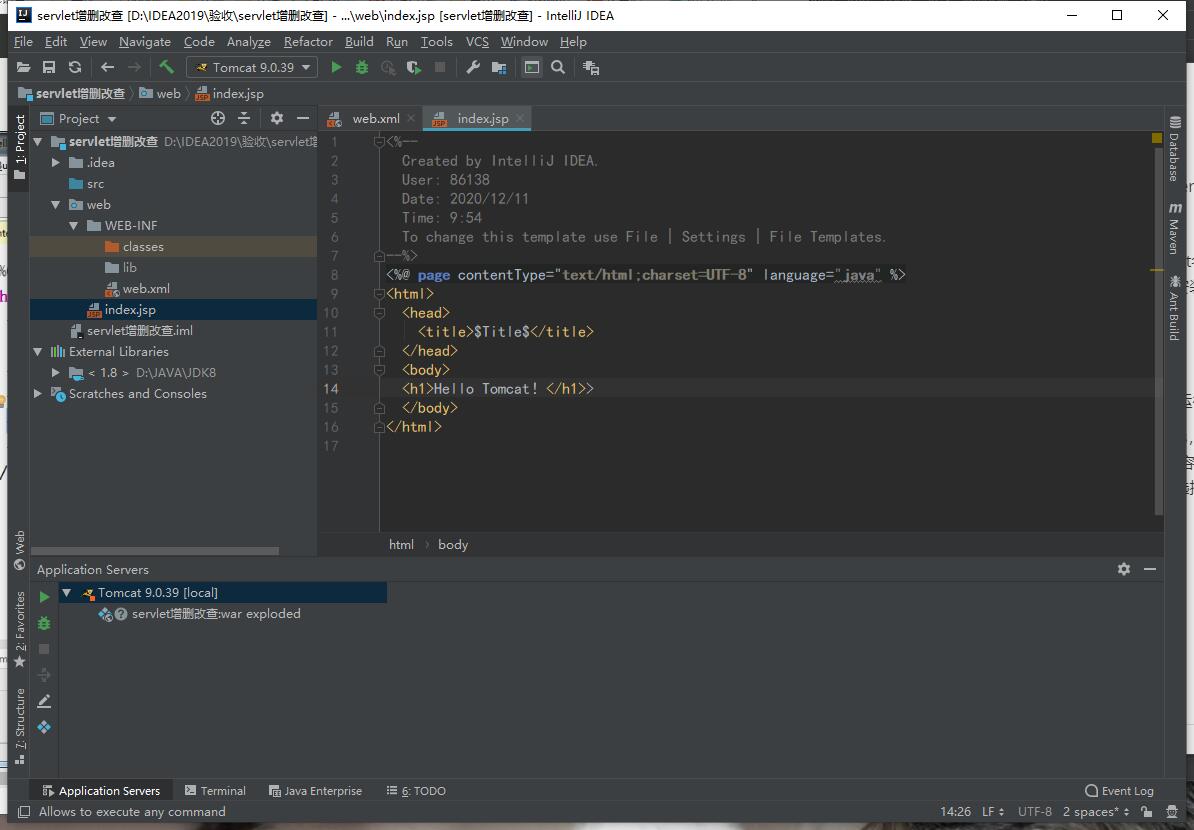Start debugging with the toolbar bug icon
This screenshot has height=830, width=1194.
pyautogui.click(x=362, y=67)
